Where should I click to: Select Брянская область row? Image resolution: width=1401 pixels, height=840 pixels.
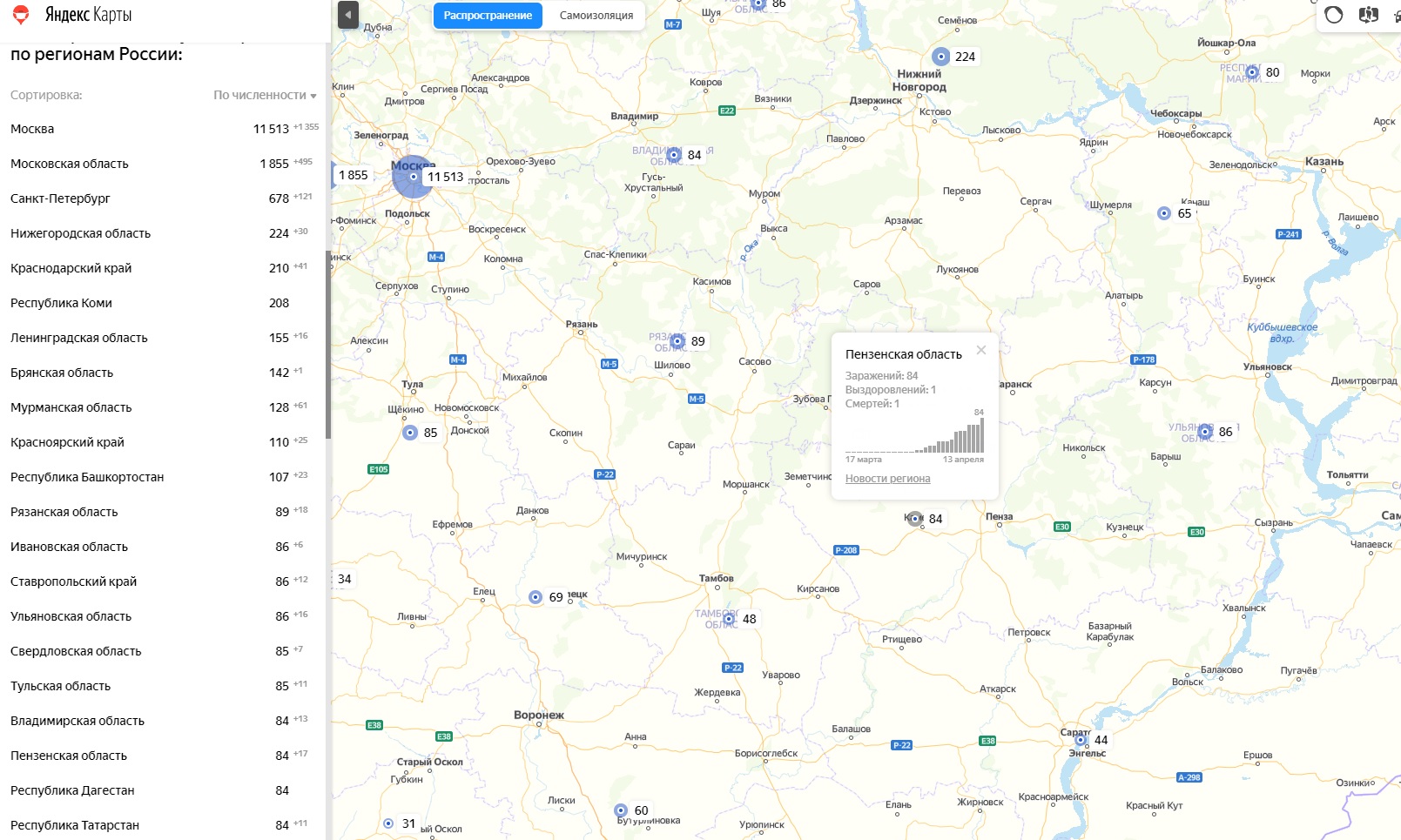tap(164, 373)
